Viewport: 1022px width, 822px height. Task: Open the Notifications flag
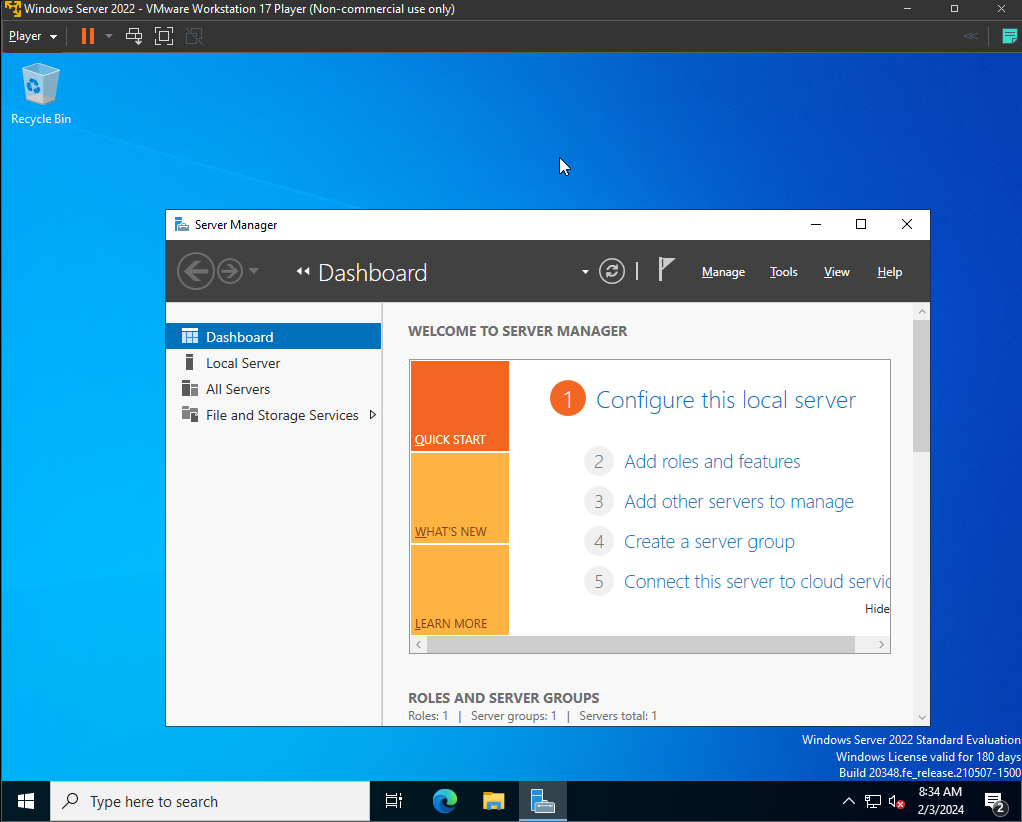coord(665,269)
